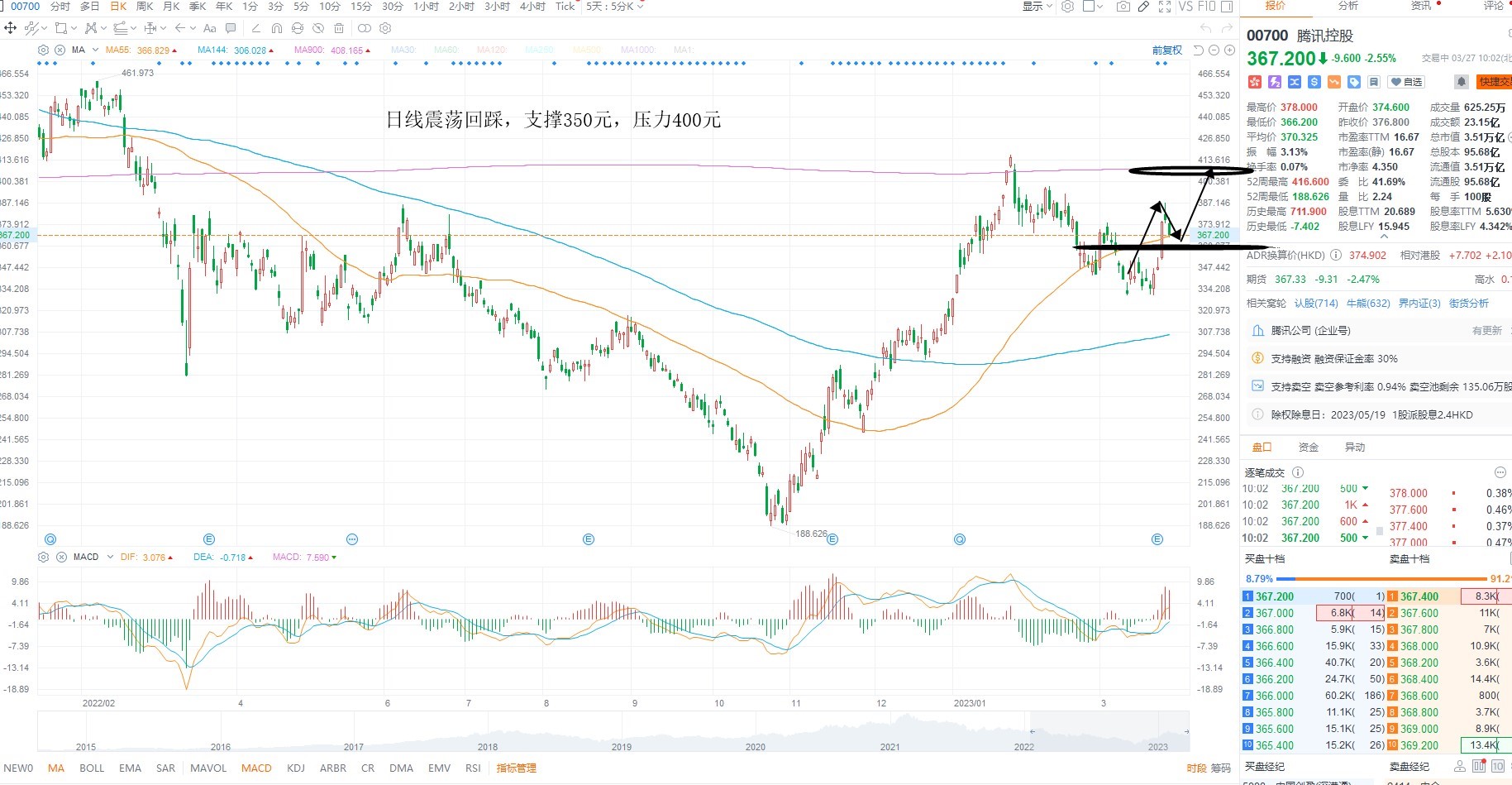Toggle 自选 watchlist heart button

pos(1406,82)
